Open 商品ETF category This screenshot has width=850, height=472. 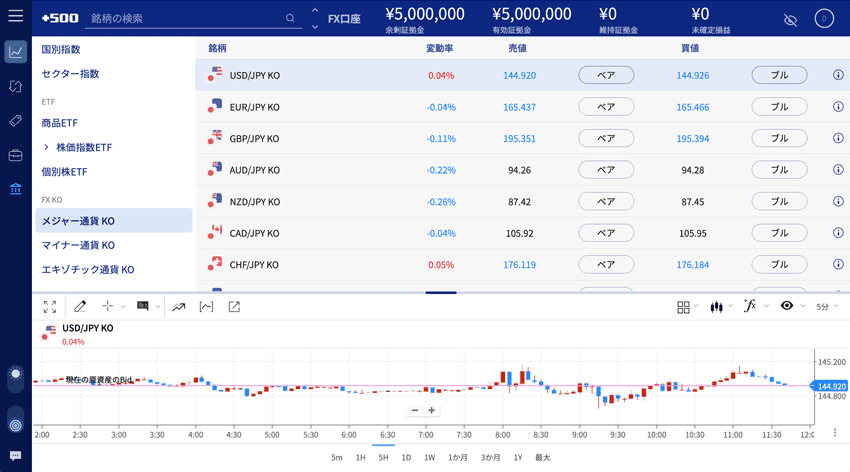point(60,123)
